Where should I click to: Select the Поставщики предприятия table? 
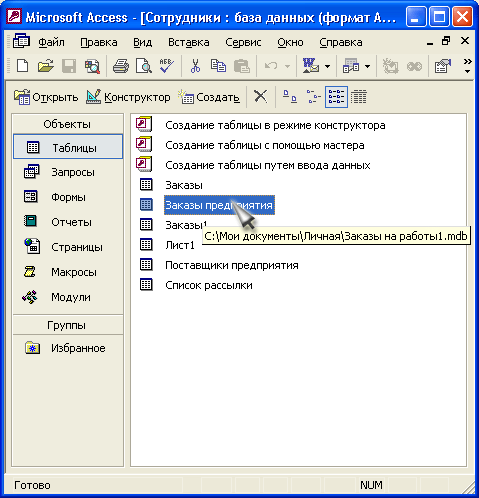232,265
